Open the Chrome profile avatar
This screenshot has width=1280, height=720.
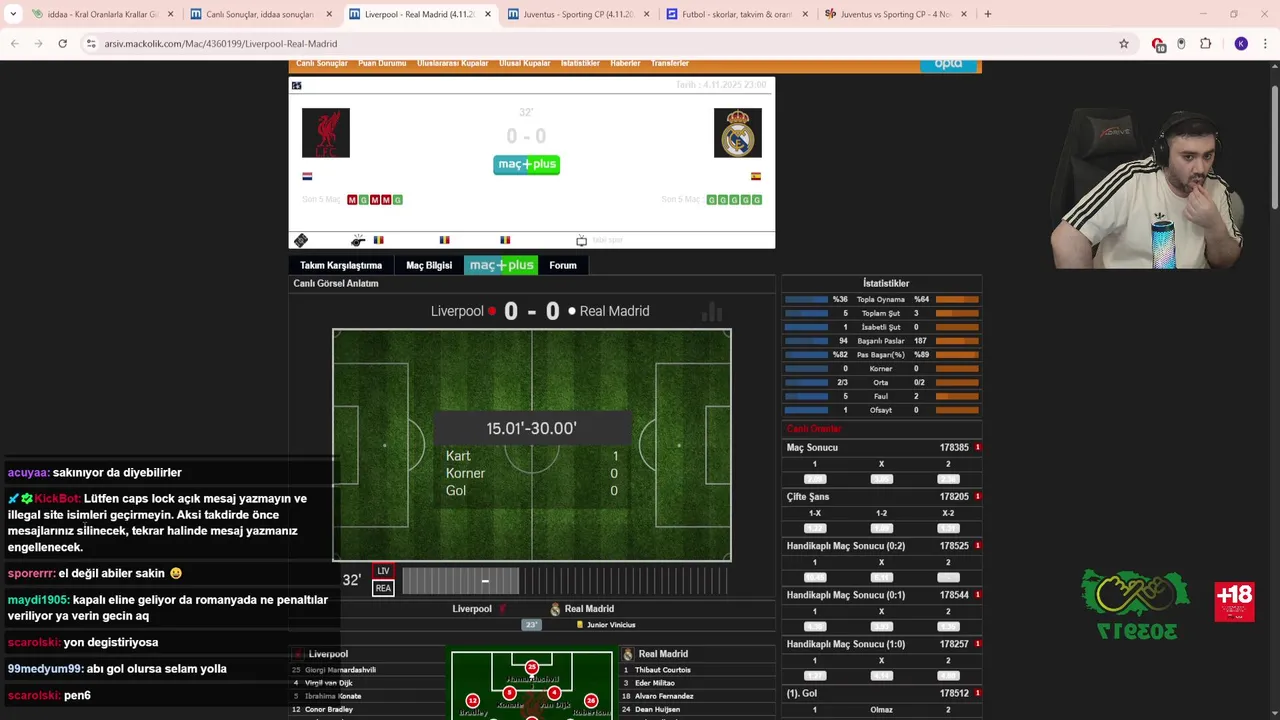pos(1241,44)
